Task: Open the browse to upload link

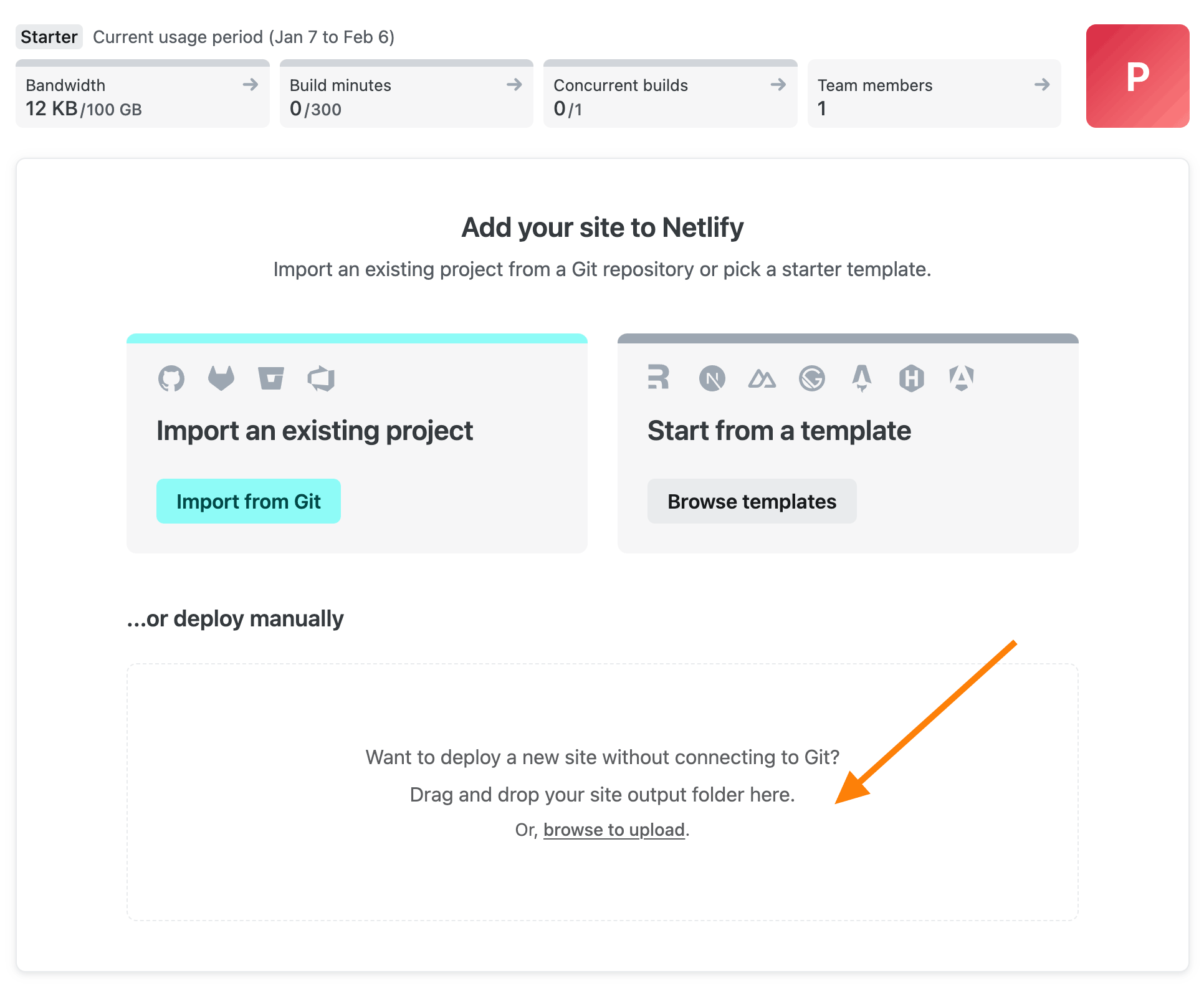Action: pos(614,829)
